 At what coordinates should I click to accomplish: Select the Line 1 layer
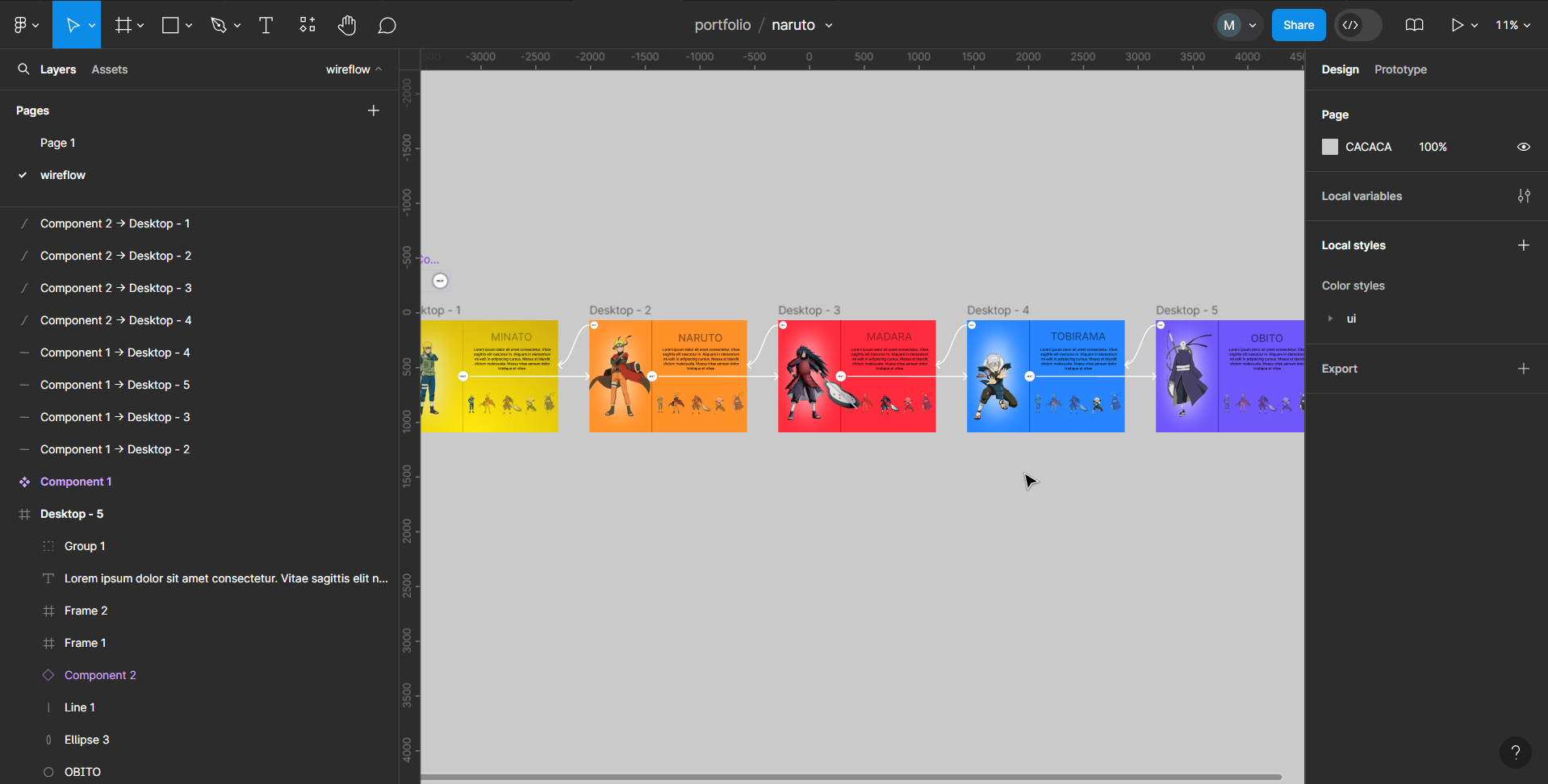point(80,707)
